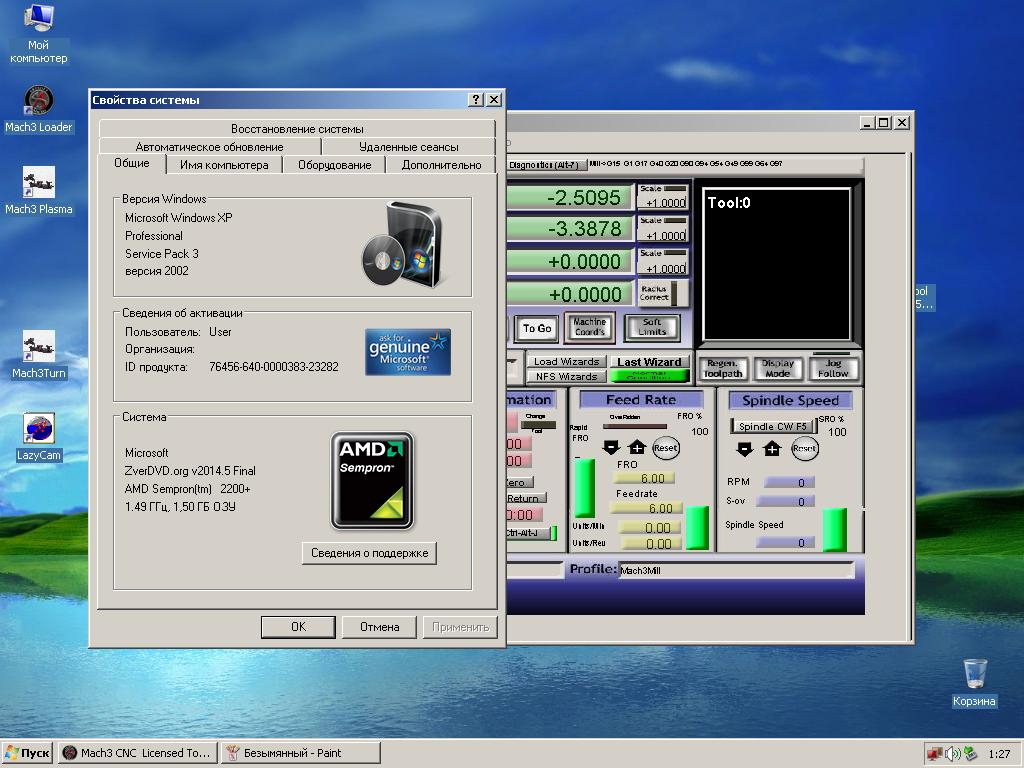Click the feed rate increase arrow

pos(637,448)
